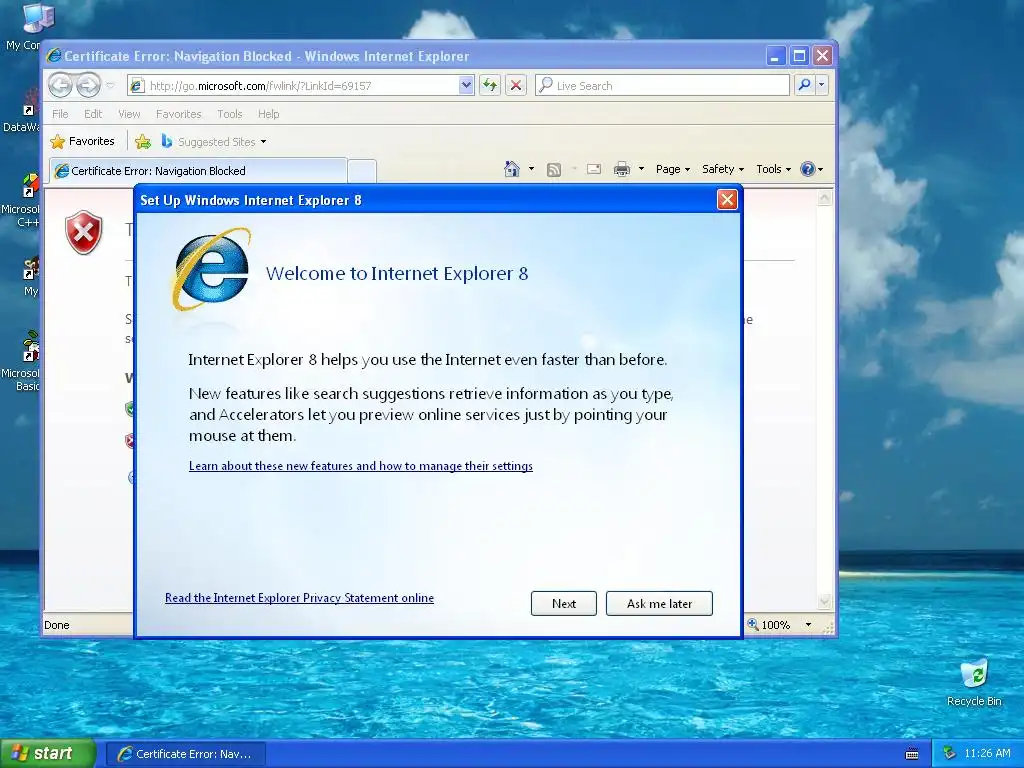Image resolution: width=1024 pixels, height=768 pixels.
Task: Click the 100% zoom level button
Action: (769, 625)
